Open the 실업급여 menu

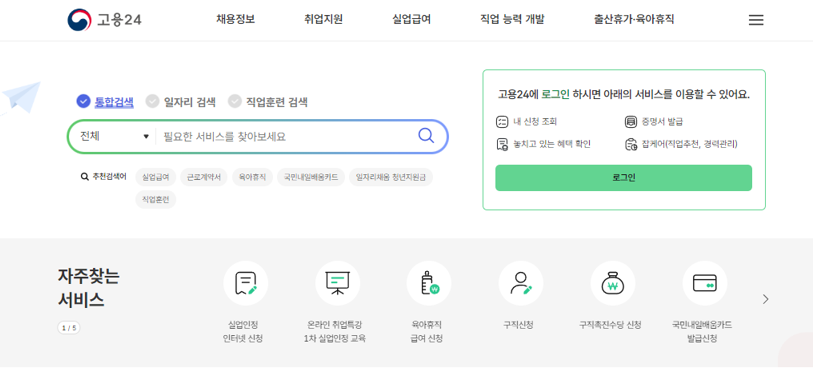[412, 20]
